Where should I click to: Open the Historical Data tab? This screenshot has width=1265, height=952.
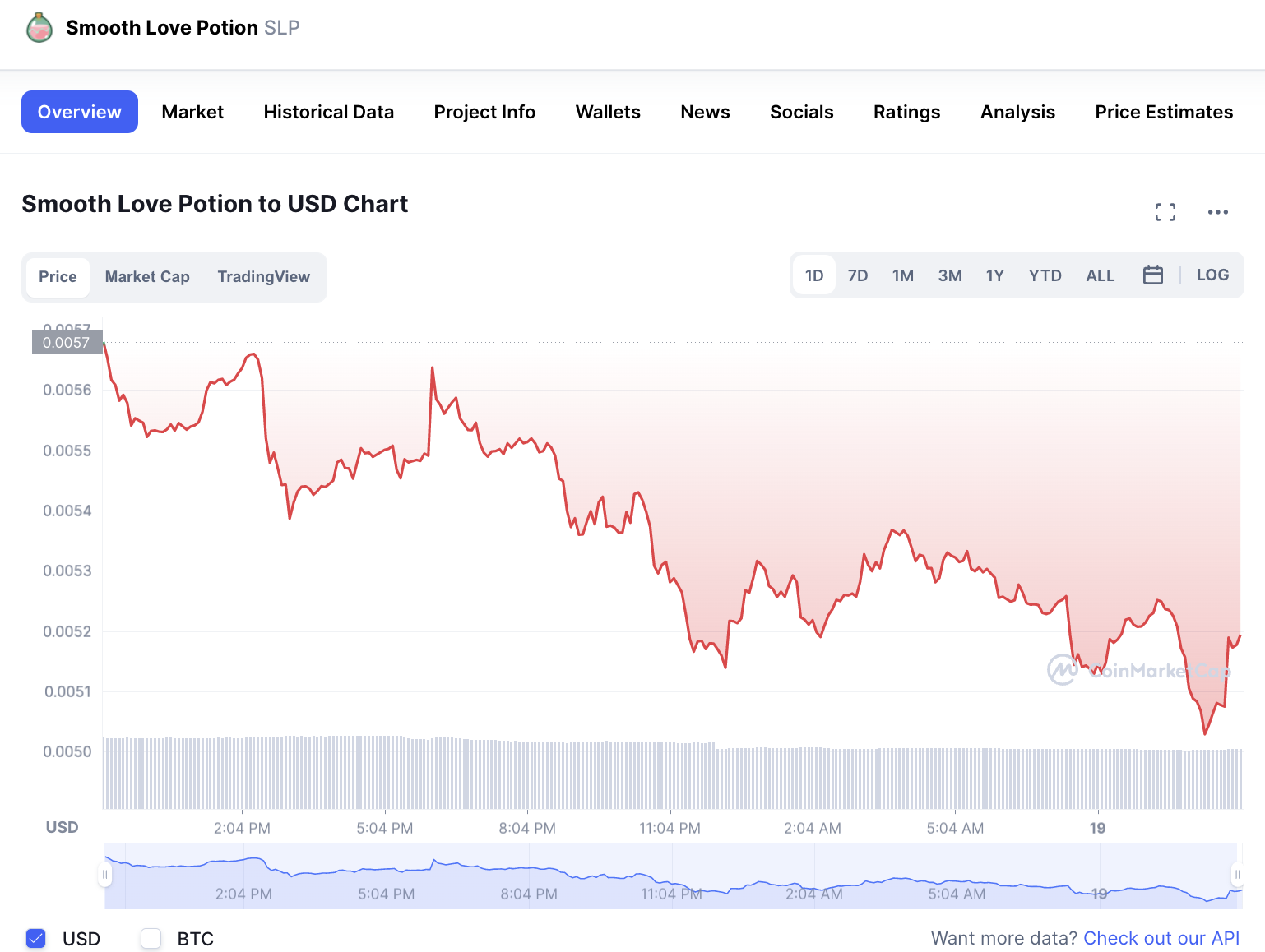pos(328,112)
